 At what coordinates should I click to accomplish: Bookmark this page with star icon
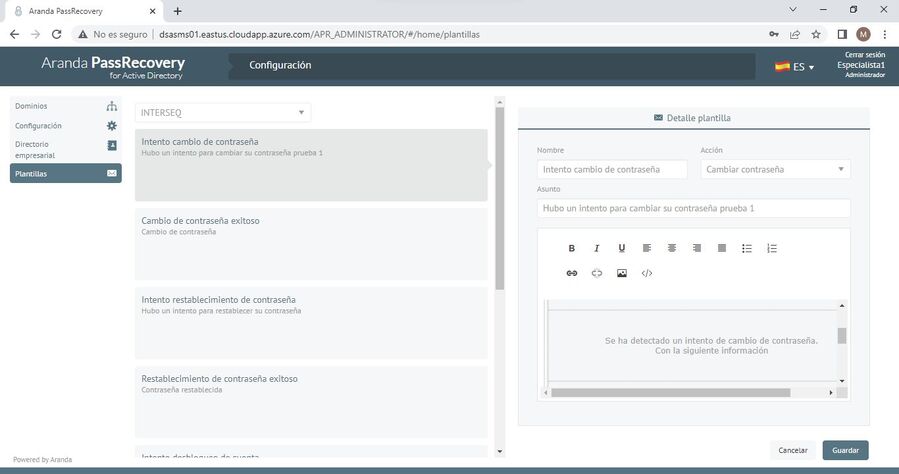[x=816, y=34]
